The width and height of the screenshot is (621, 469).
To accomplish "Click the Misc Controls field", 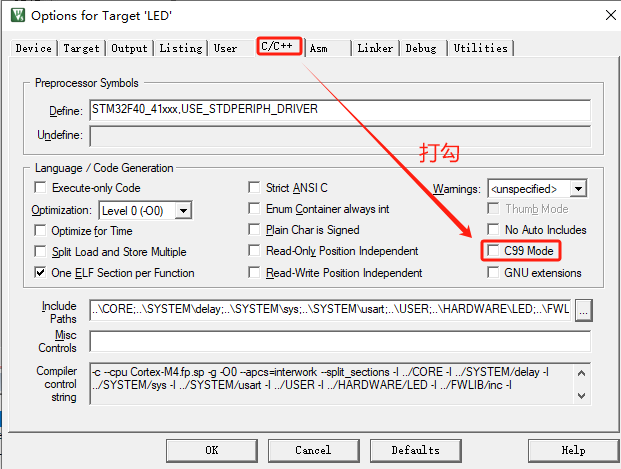I will (x=340, y=341).
